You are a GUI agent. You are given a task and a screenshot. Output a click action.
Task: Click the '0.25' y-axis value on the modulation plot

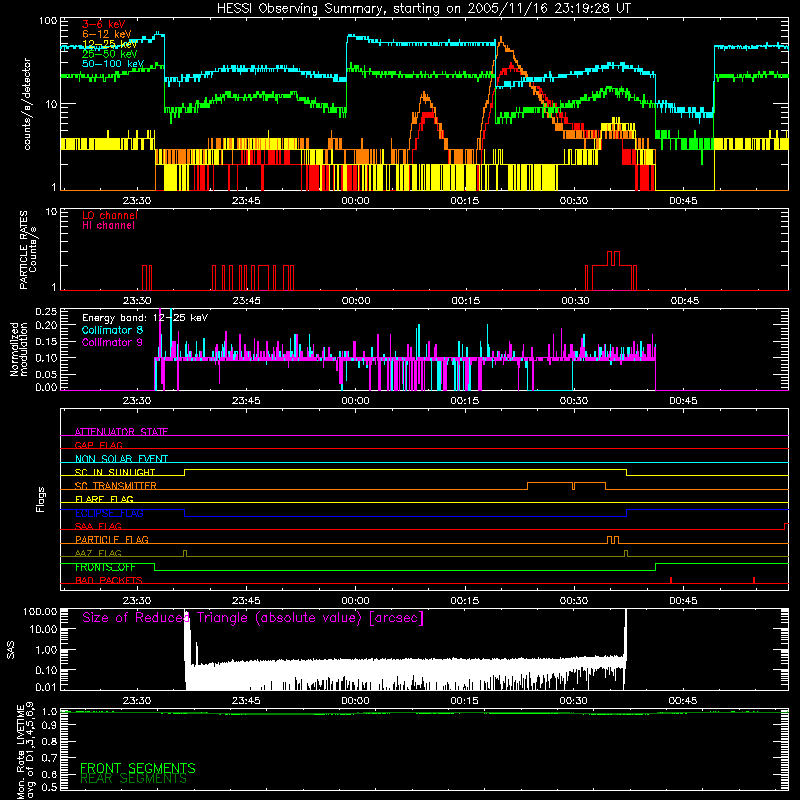46,311
